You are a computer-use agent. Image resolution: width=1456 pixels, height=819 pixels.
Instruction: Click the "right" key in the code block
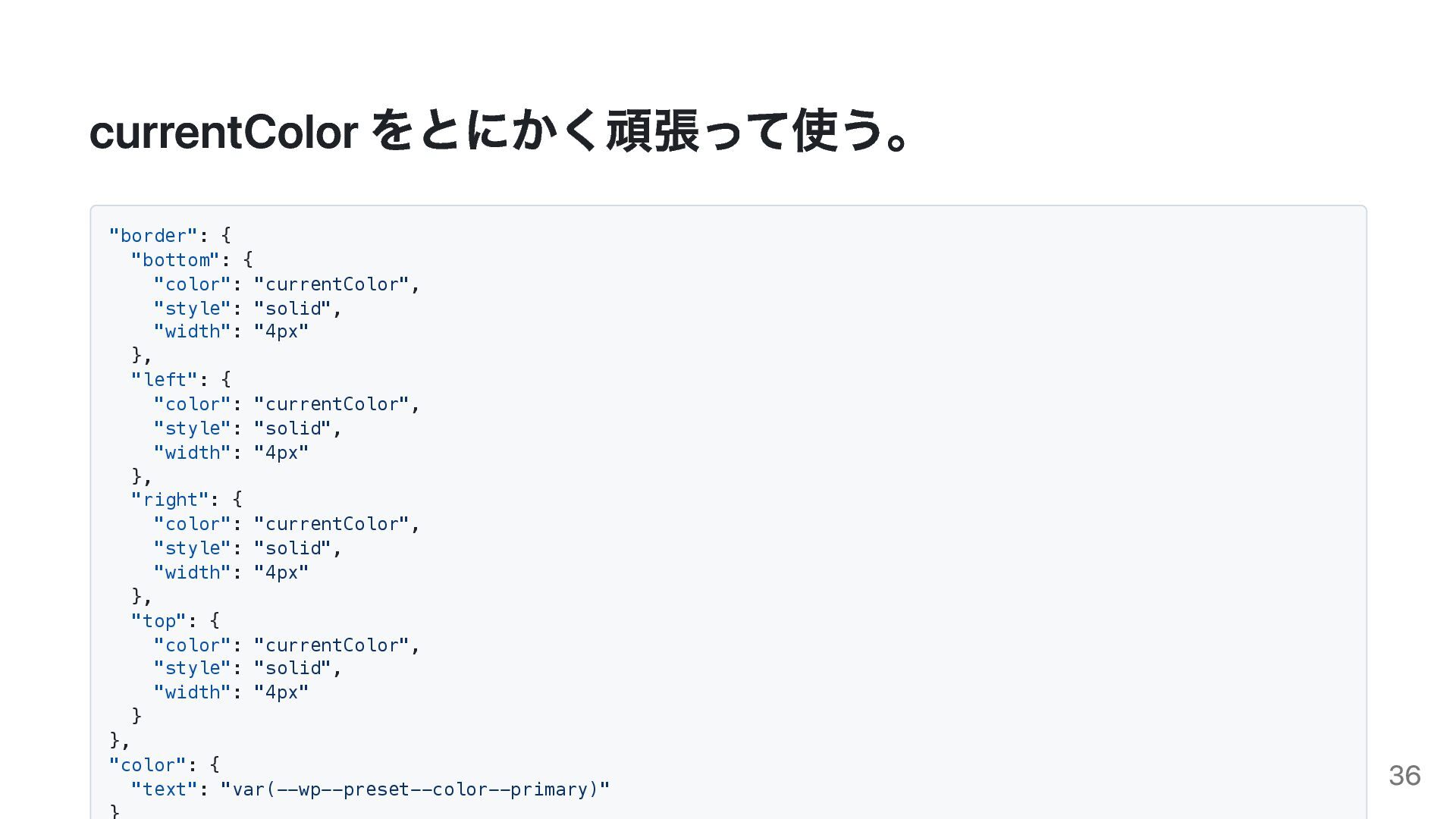pos(170,500)
